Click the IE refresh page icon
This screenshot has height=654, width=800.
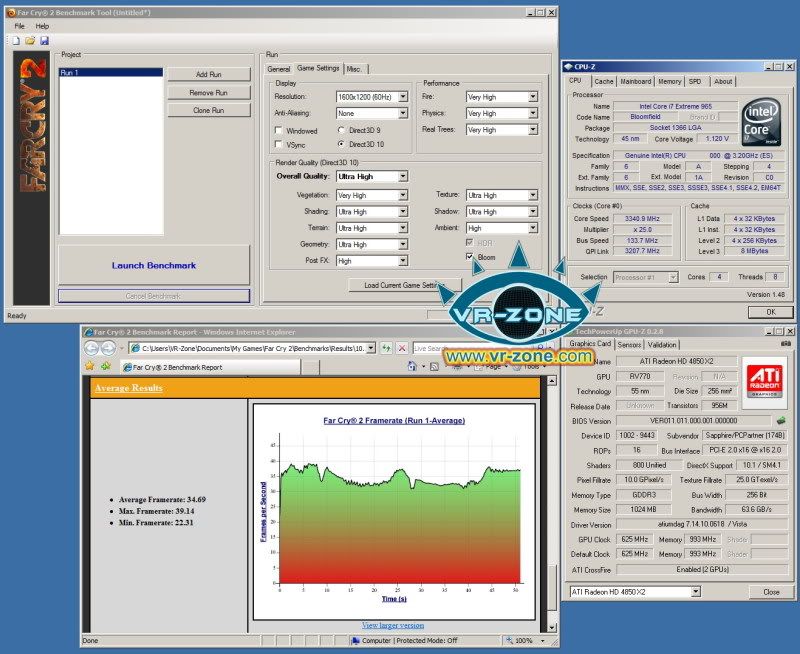coord(385,348)
